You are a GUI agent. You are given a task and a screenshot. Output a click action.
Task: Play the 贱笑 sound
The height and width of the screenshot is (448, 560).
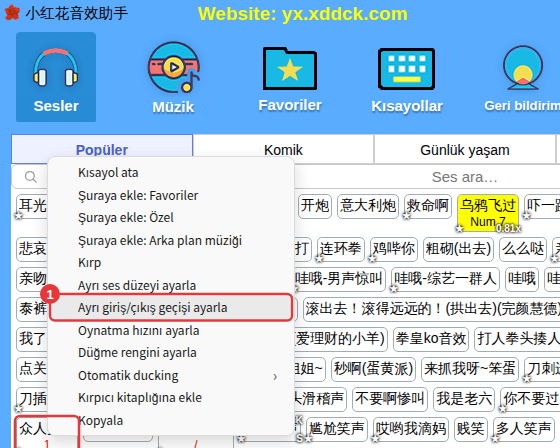(x=471, y=429)
